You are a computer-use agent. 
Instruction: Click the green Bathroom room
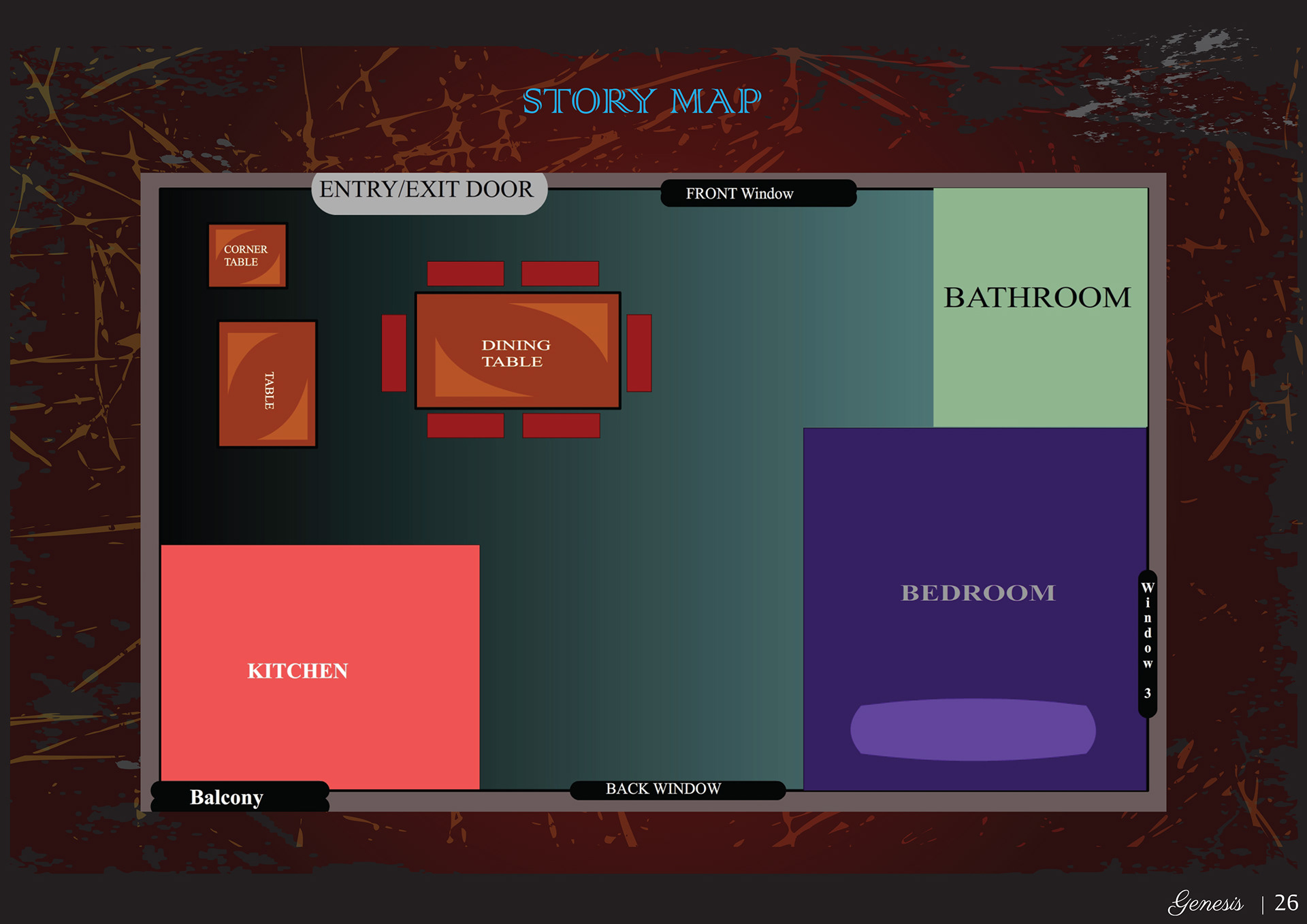pyautogui.click(x=1039, y=308)
